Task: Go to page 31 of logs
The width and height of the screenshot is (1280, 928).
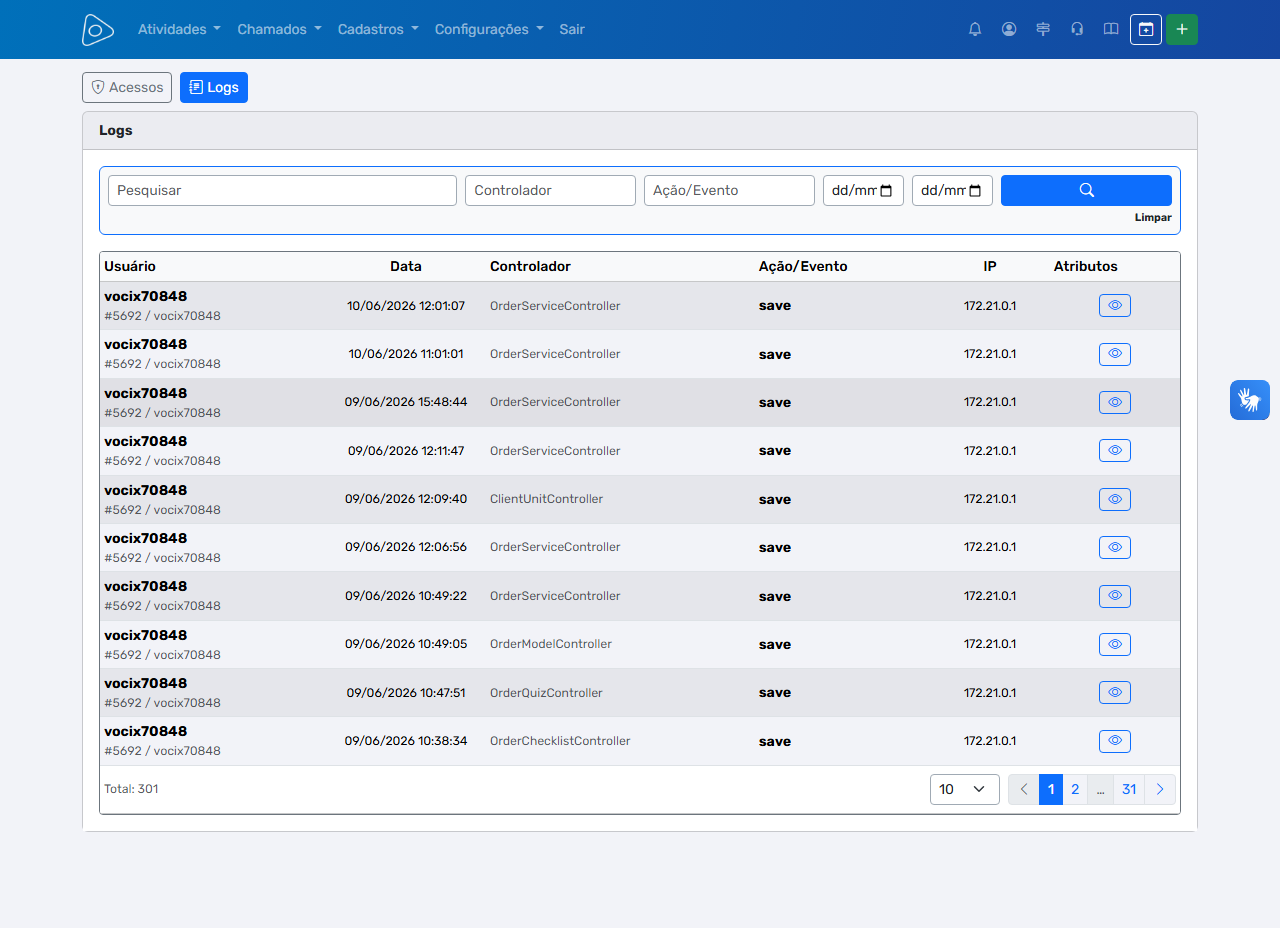Action: 1129,789
